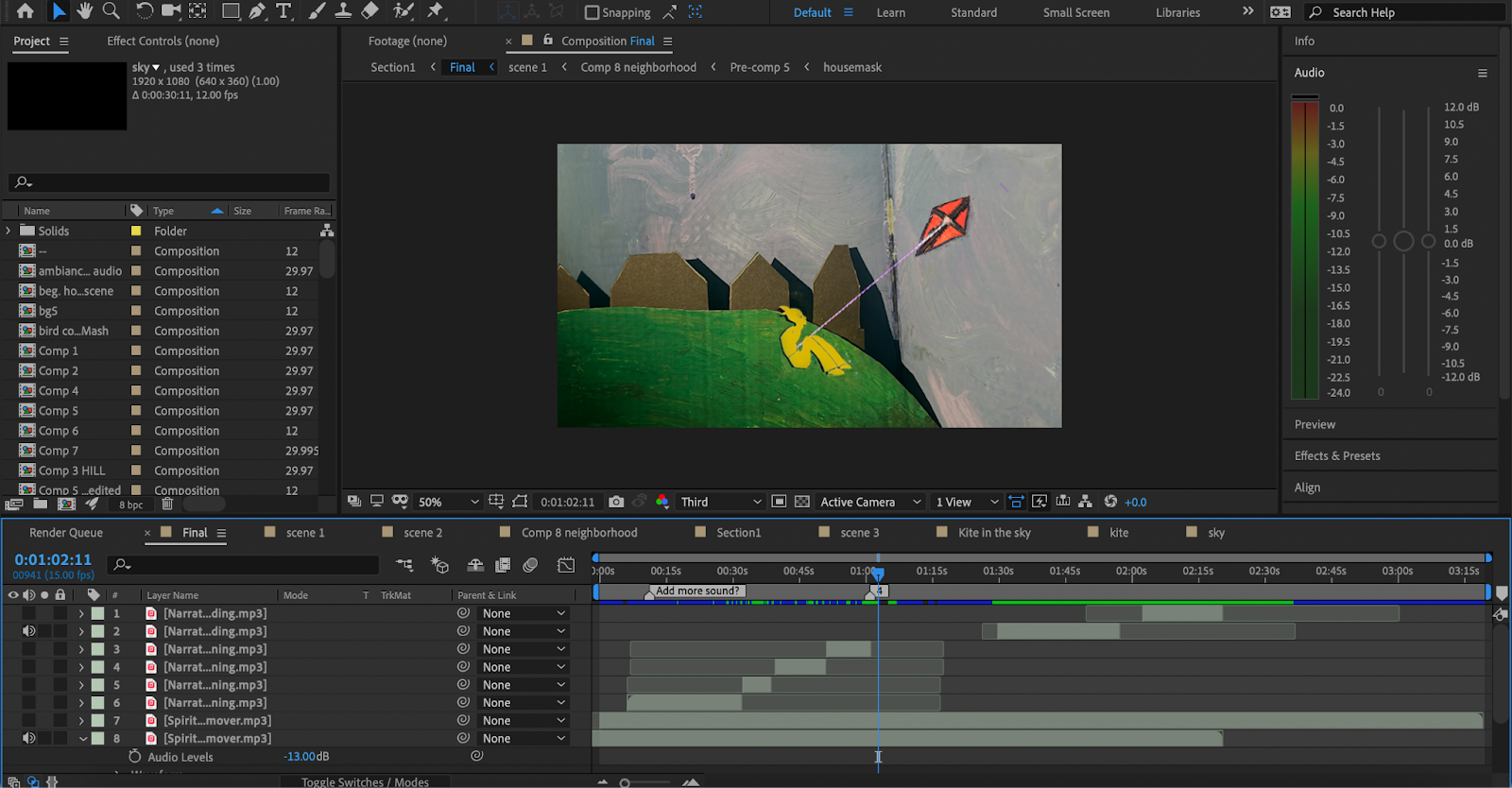Click 'Add more sound?' timeline marker
Screen dimensions: 1512x788
[x=696, y=591]
